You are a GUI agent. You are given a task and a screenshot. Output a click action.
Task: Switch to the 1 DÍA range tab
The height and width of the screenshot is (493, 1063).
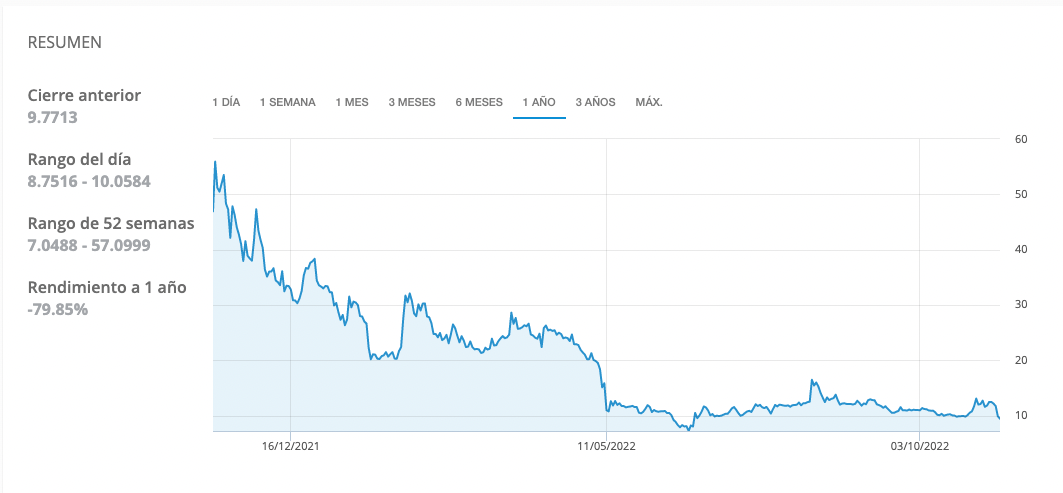[226, 102]
